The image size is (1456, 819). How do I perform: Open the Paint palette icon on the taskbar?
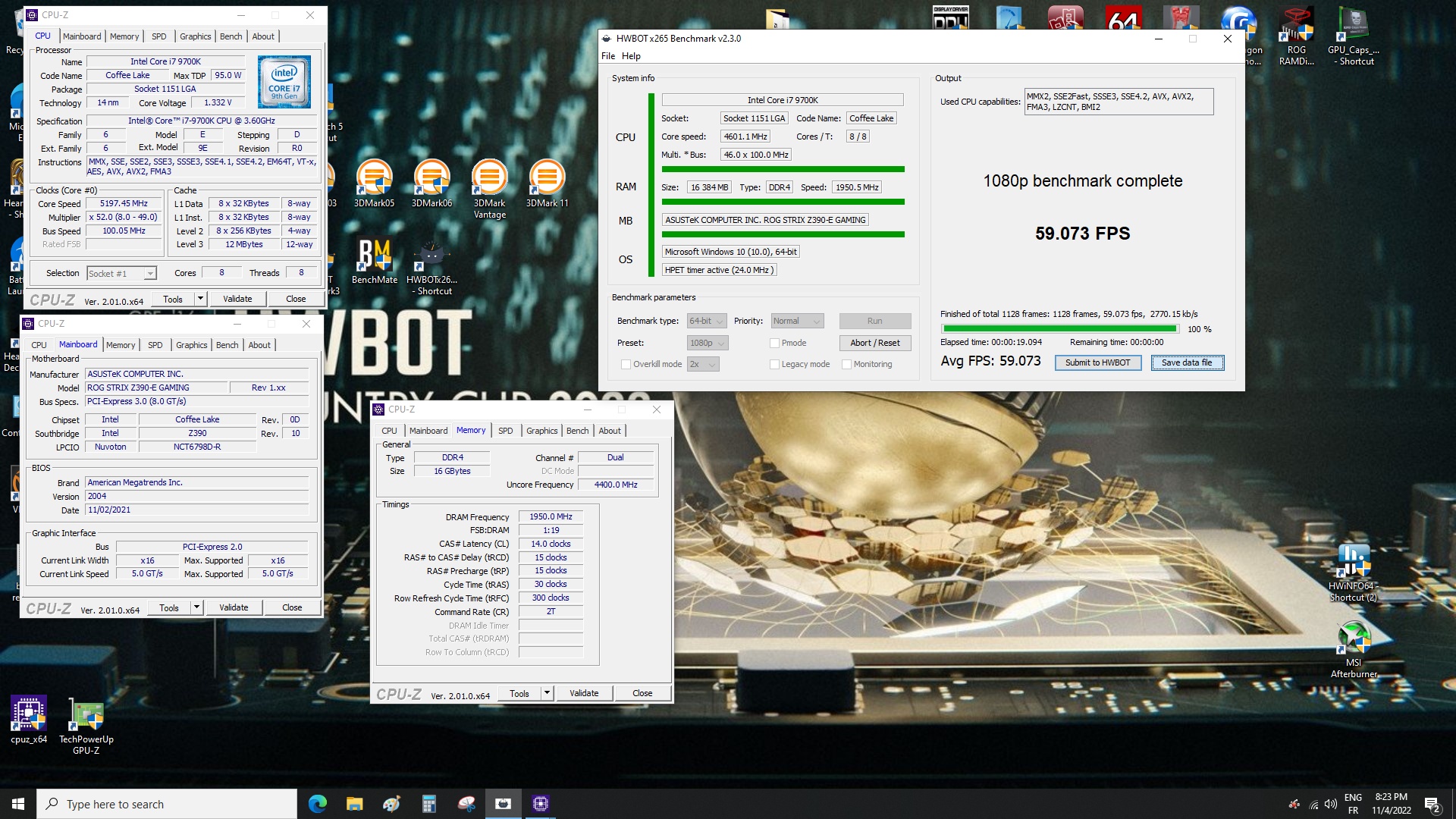(x=391, y=804)
